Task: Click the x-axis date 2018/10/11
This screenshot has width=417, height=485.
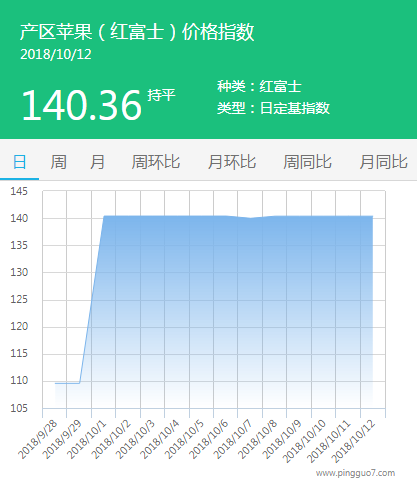Action: click(329, 441)
